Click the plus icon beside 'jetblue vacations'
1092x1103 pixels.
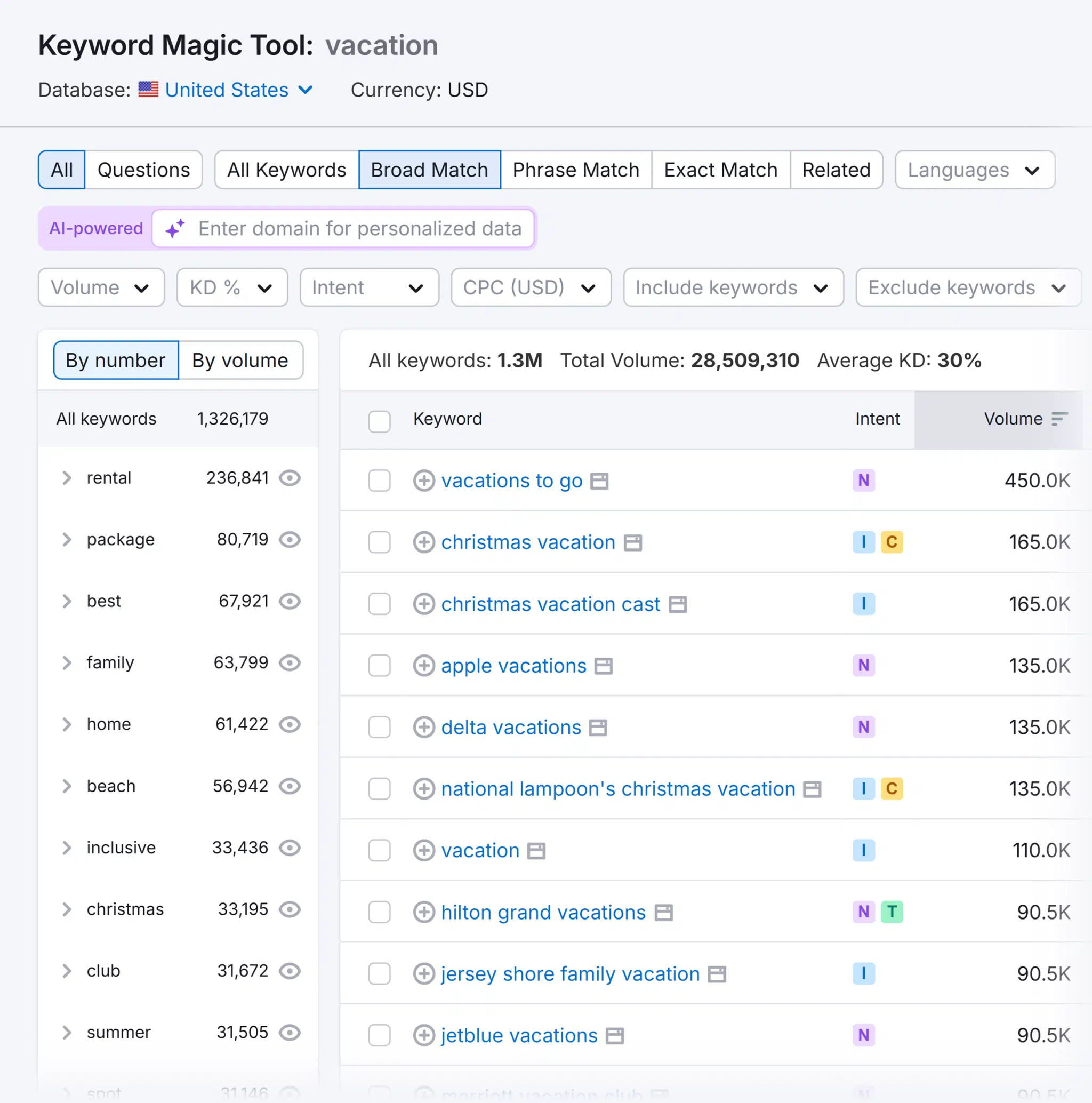[423, 1036]
